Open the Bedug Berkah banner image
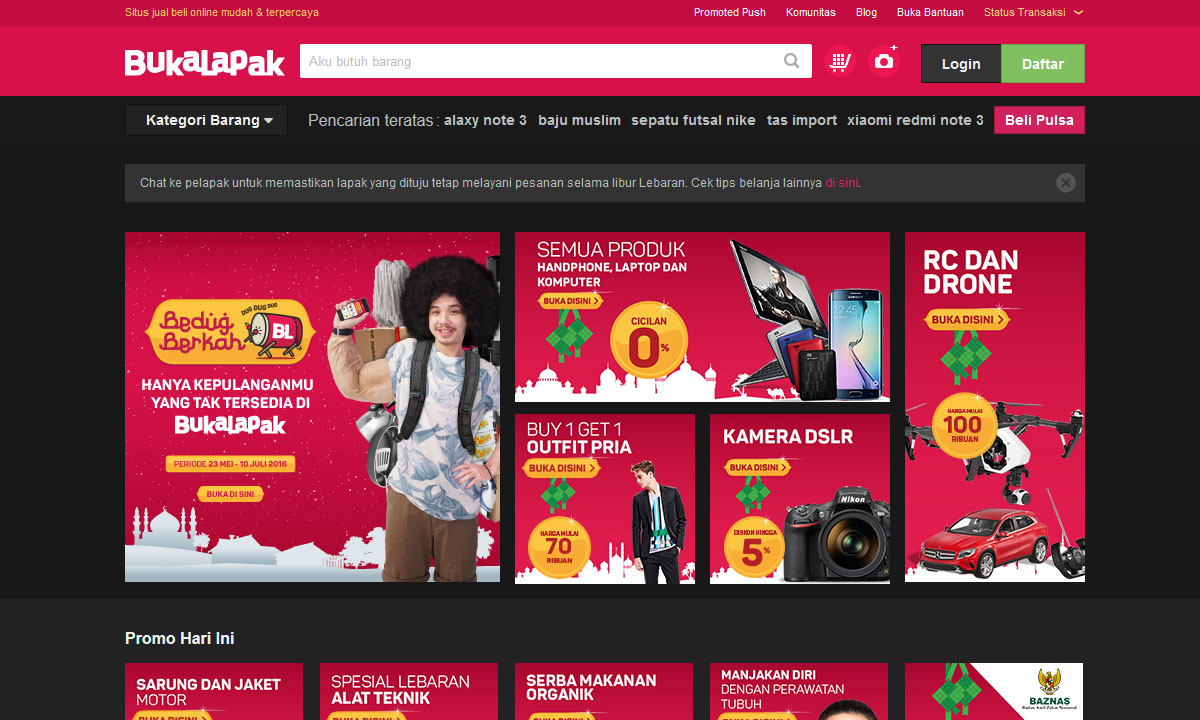 click(312, 407)
